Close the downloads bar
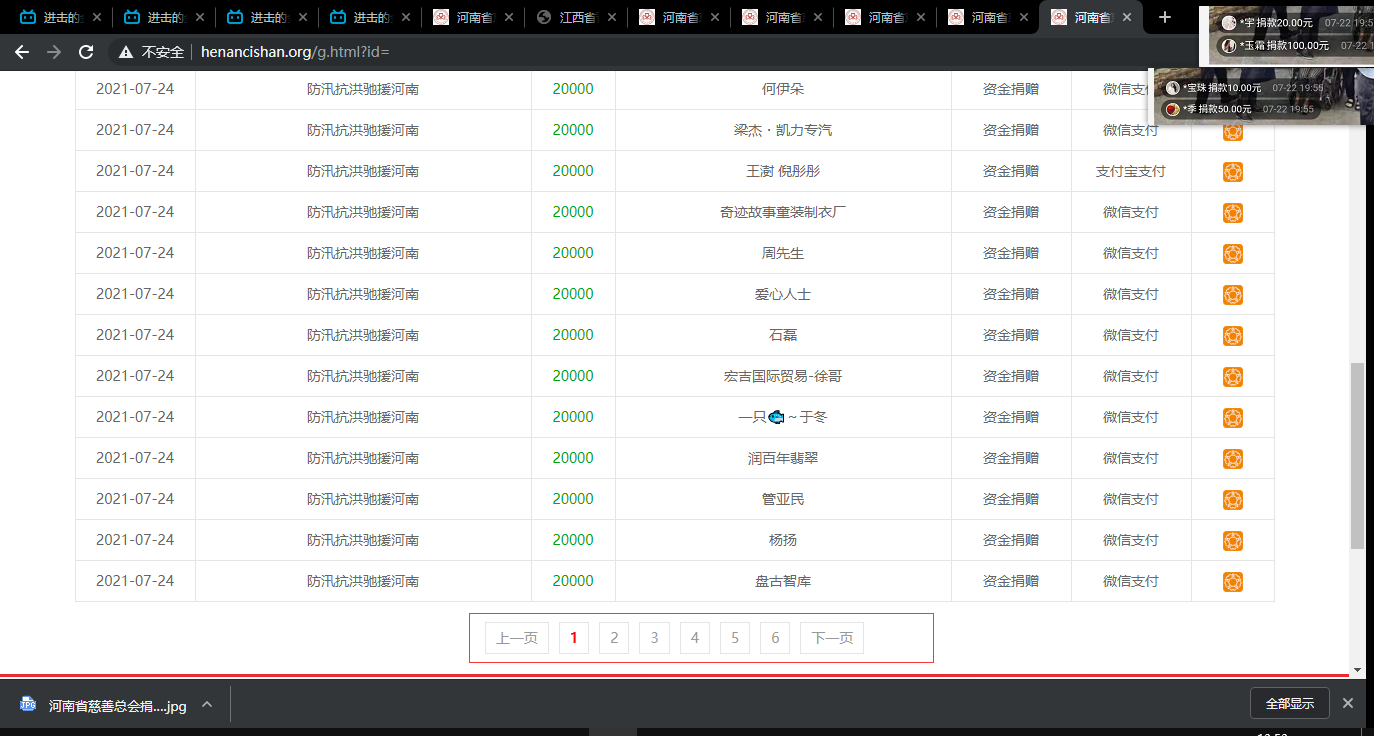The width and height of the screenshot is (1374, 736). tap(1348, 703)
